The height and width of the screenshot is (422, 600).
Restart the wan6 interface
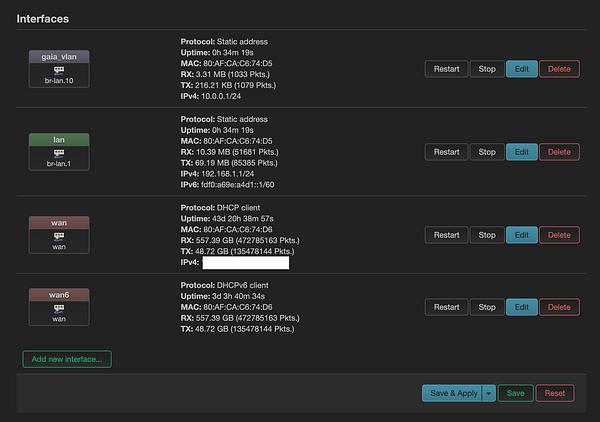446,307
